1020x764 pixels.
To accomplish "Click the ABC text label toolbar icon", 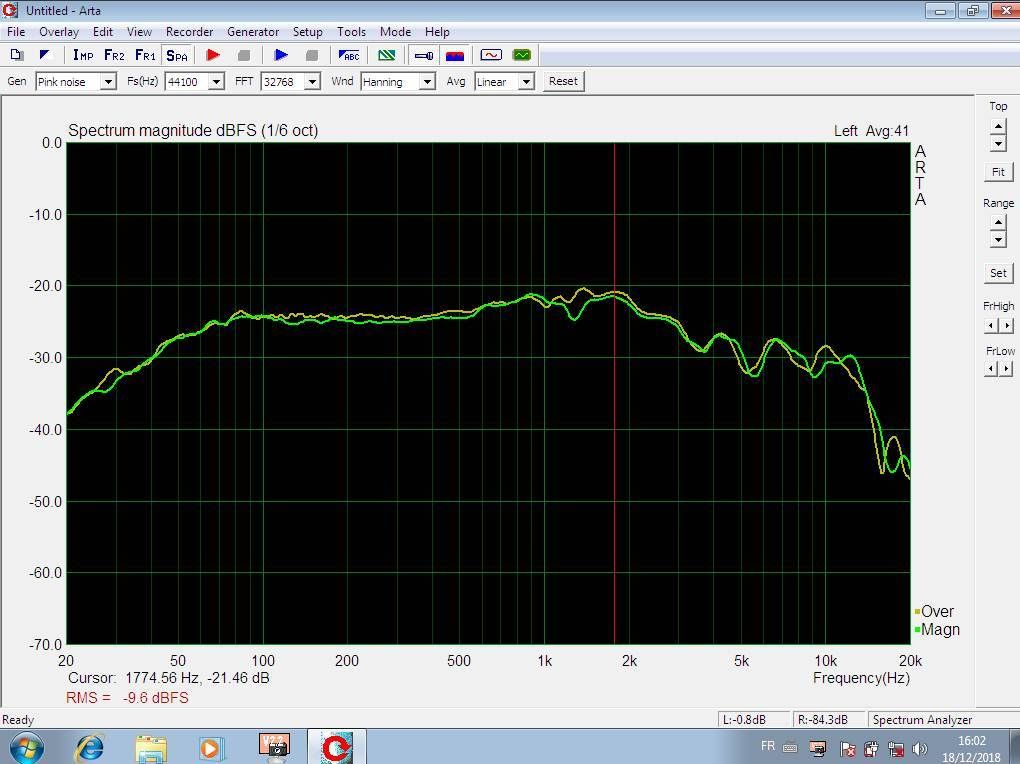I will click(x=349, y=55).
